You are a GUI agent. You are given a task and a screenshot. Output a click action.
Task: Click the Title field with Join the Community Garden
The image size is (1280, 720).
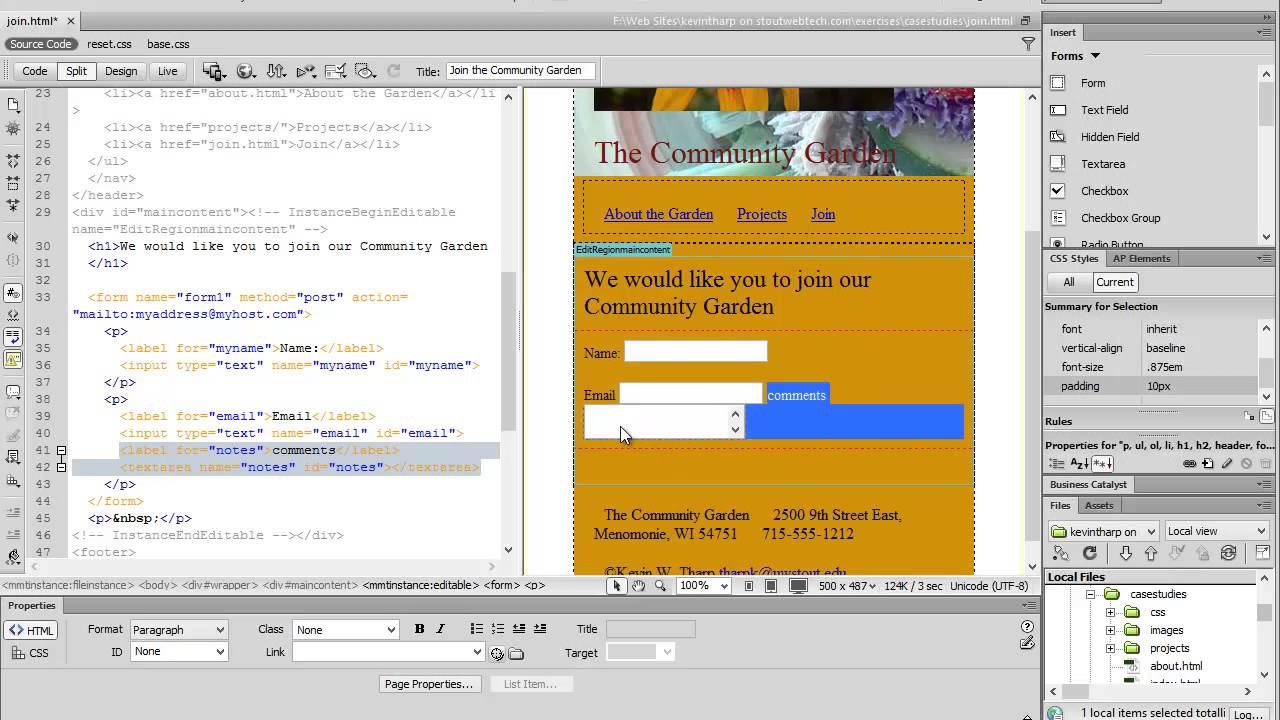click(520, 71)
